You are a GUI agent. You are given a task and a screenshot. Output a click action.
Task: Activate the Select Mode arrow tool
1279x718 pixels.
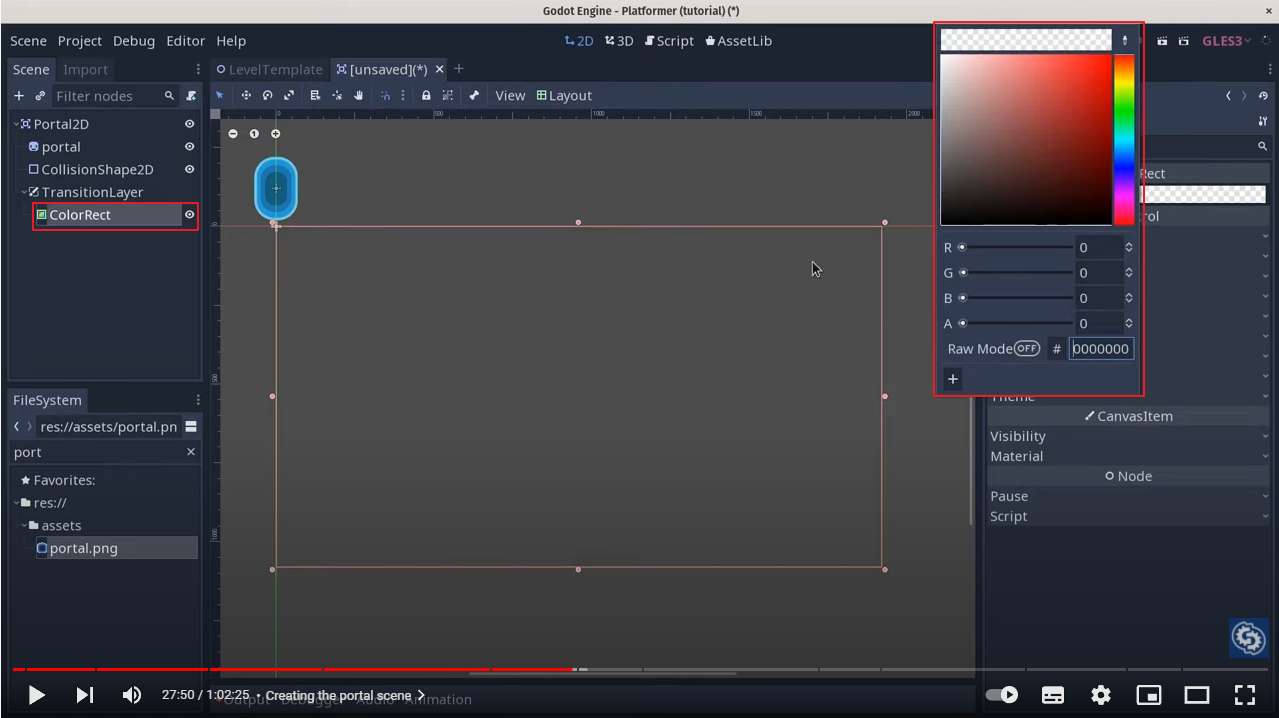[220, 95]
